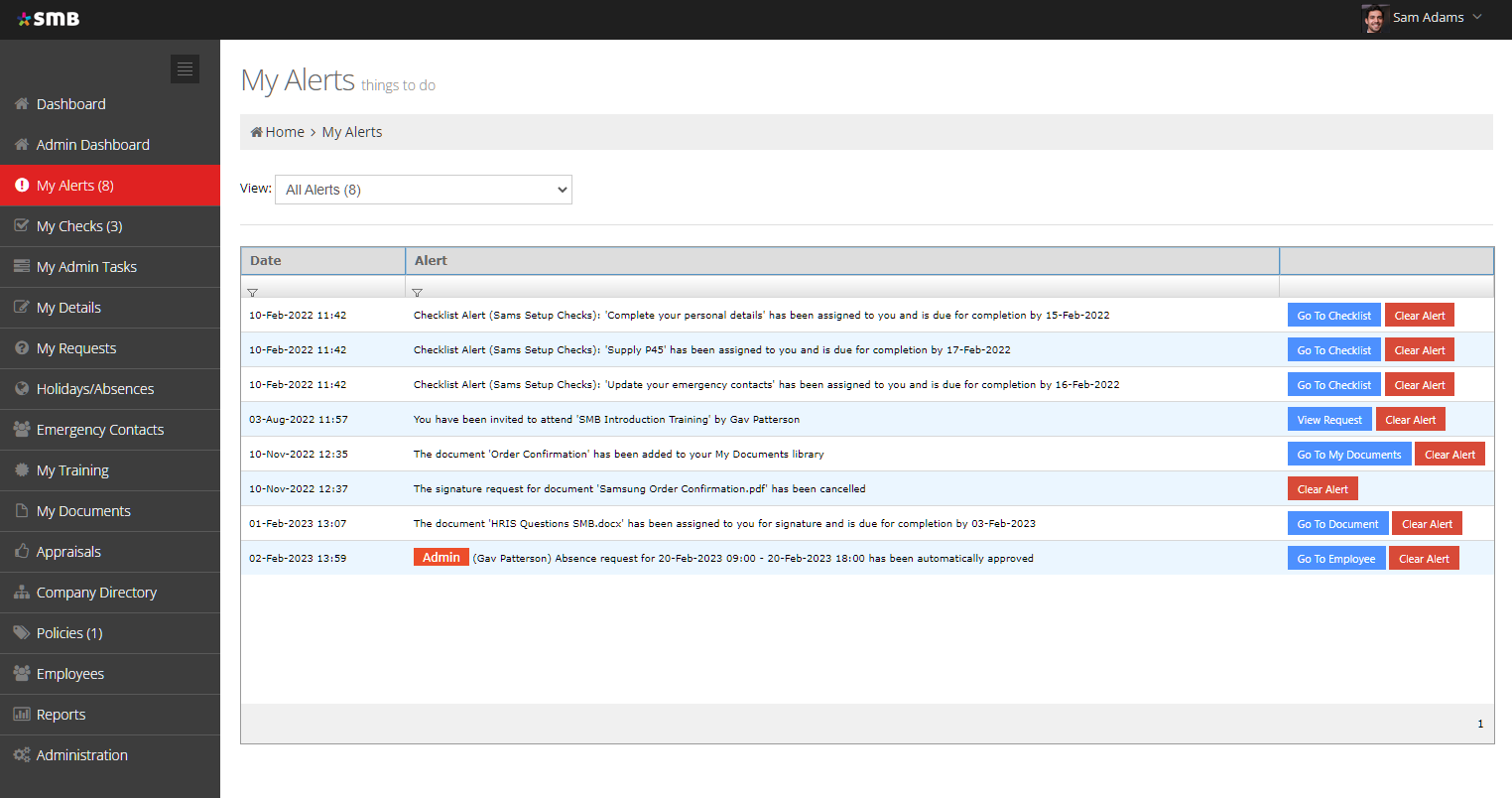Screen dimensions: 1512x798
Task: Clear Alert for 'Supply P45' checklist
Action: [x=1420, y=350]
